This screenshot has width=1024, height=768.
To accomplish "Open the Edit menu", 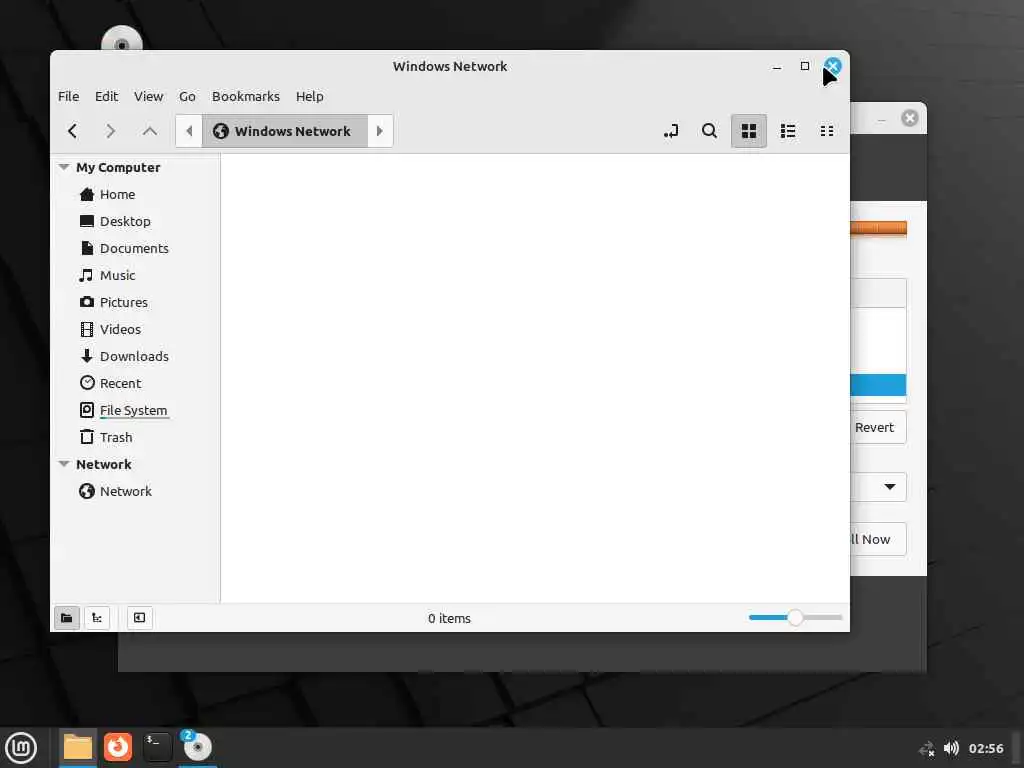I will [106, 97].
